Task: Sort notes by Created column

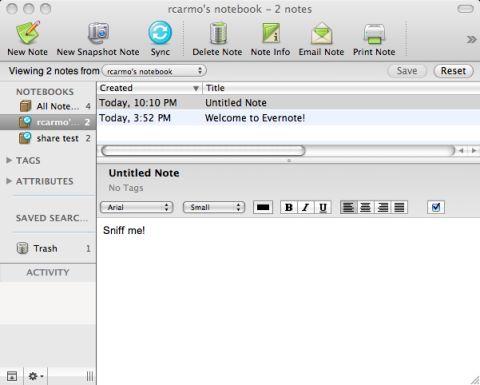Action: (149, 88)
